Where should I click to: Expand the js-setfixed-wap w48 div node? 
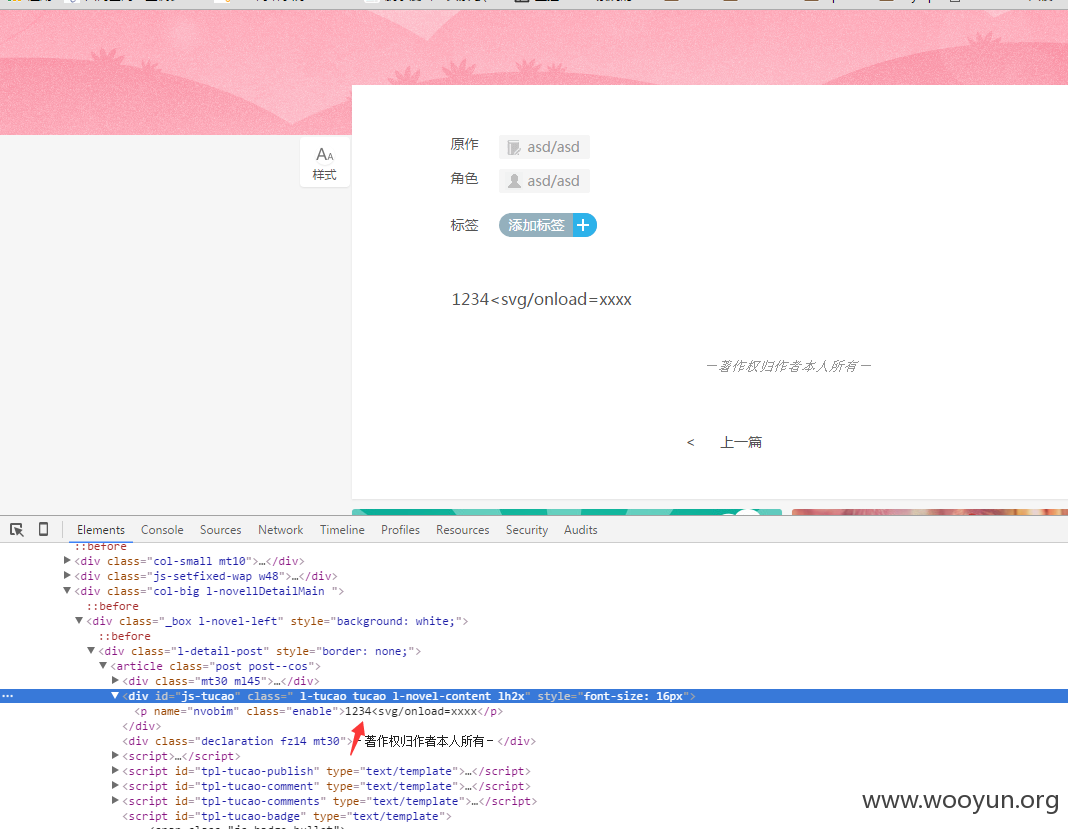pos(67,576)
